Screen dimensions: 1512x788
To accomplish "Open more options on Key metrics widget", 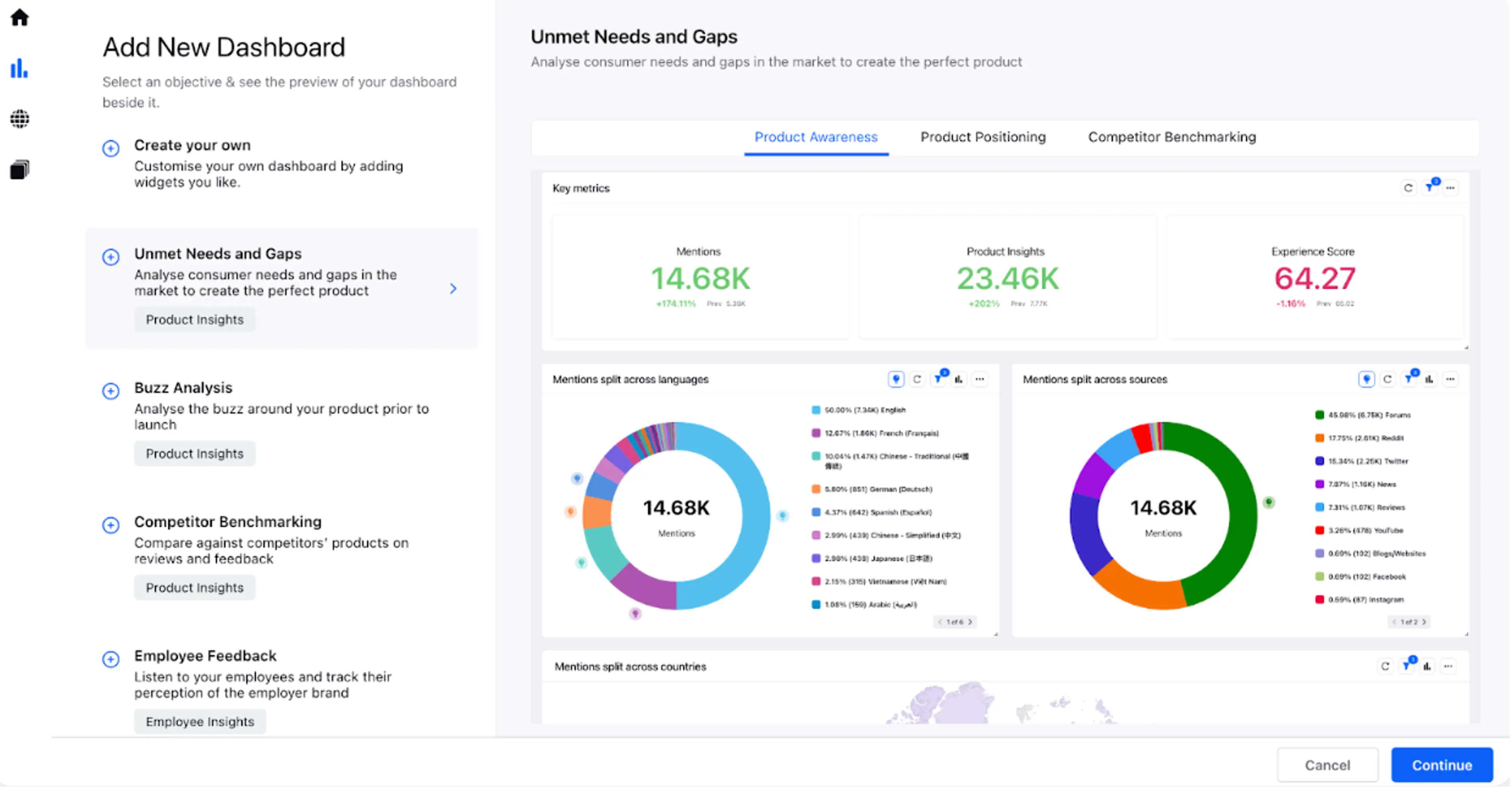I will (x=1450, y=188).
